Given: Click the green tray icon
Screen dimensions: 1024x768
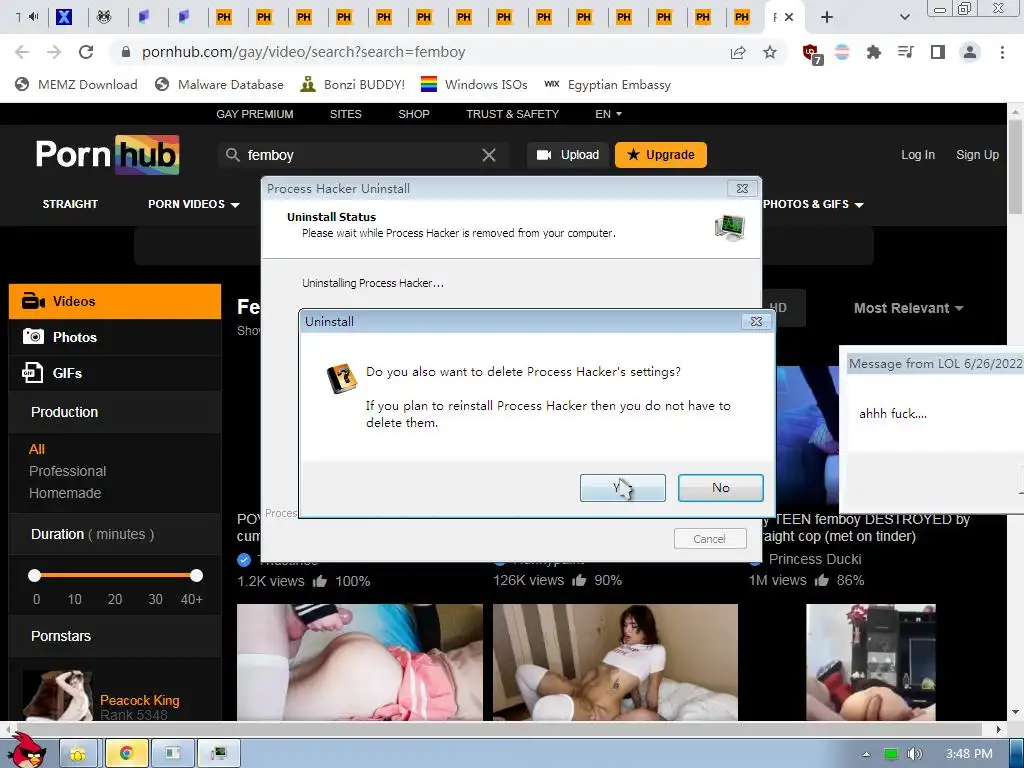Looking at the screenshot, I should tap(891, 754).
